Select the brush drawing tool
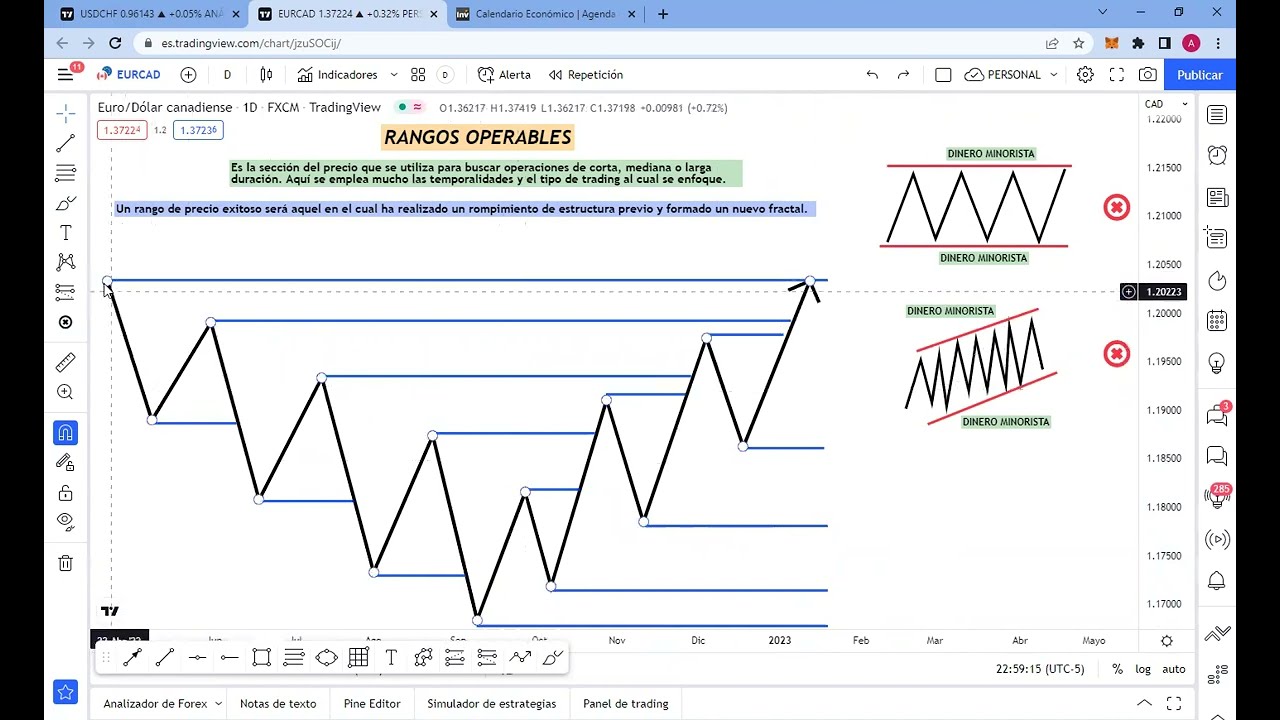 pos(66,204)
